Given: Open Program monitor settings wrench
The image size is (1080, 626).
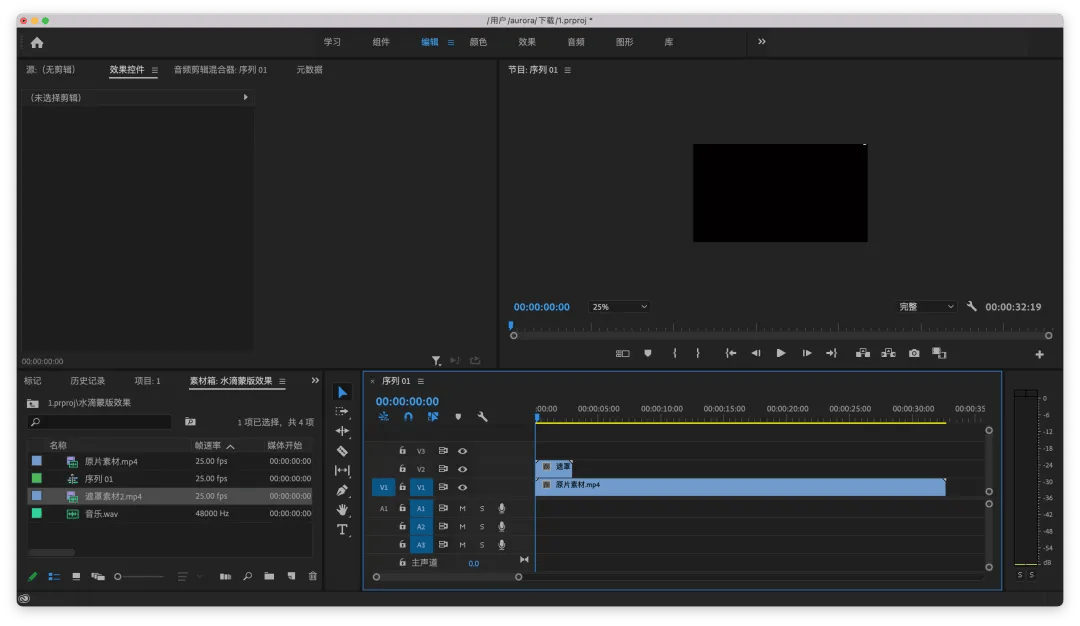Looking at the screenshot, I should pos(971,306).
